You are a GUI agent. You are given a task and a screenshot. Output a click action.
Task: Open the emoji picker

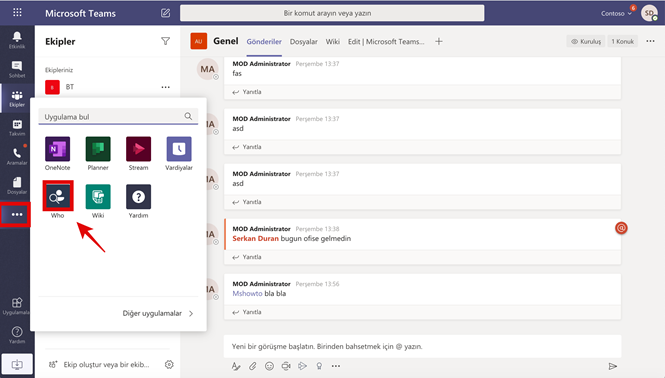click(269, 366)
